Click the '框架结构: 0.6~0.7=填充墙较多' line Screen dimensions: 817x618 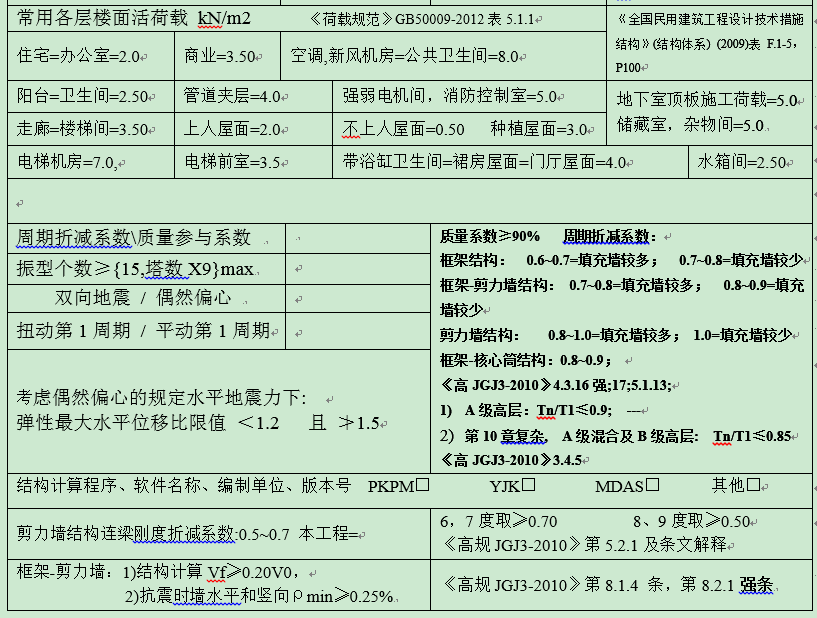[x=621, y=260]
